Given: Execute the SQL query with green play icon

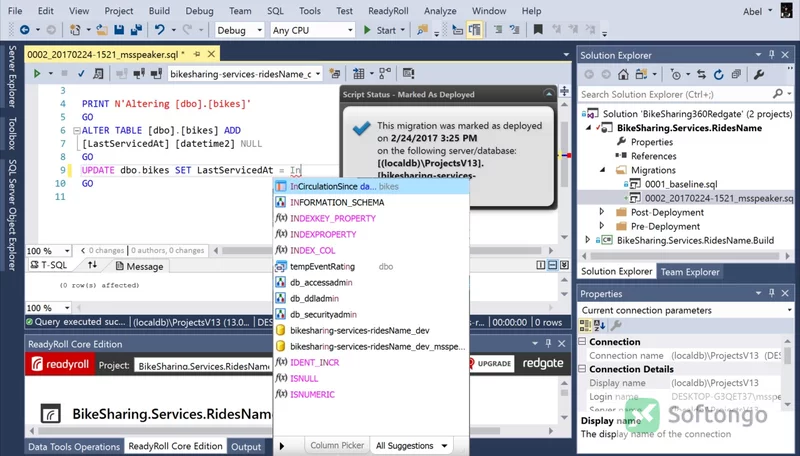Looking at the screenshot, I should pos(37,74).
